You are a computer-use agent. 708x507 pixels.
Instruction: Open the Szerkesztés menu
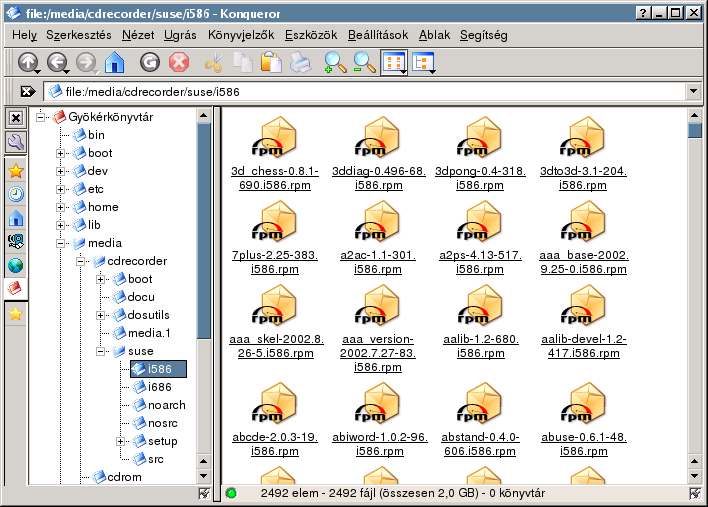click(79, 35)
